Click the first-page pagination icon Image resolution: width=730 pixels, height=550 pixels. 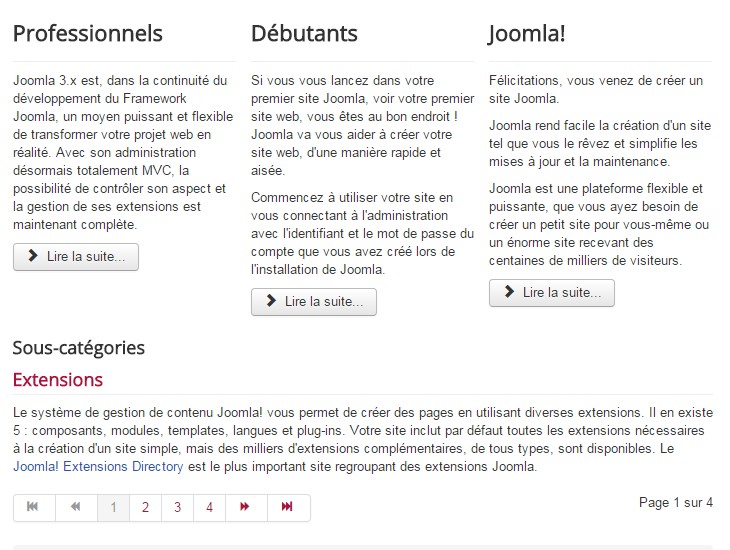(x=34, y=507)
